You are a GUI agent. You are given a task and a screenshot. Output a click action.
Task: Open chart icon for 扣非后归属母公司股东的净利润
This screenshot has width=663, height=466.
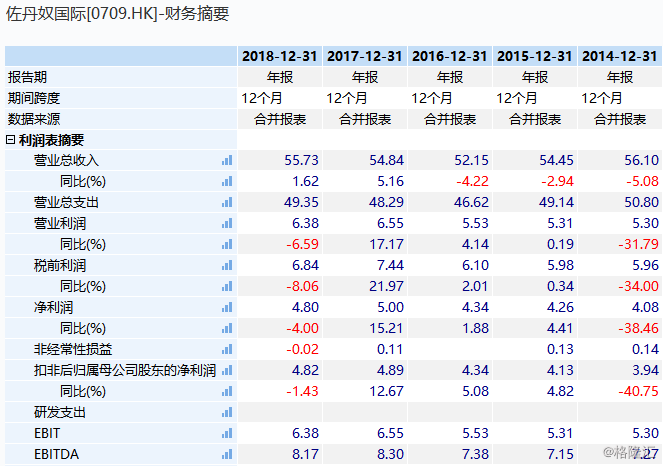click(227, 371)
